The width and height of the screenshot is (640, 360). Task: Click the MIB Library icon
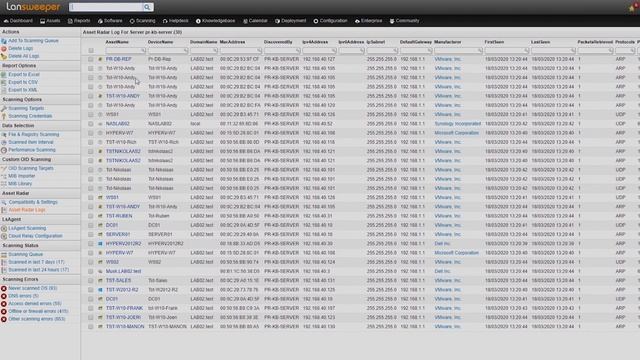click(4, 184)
